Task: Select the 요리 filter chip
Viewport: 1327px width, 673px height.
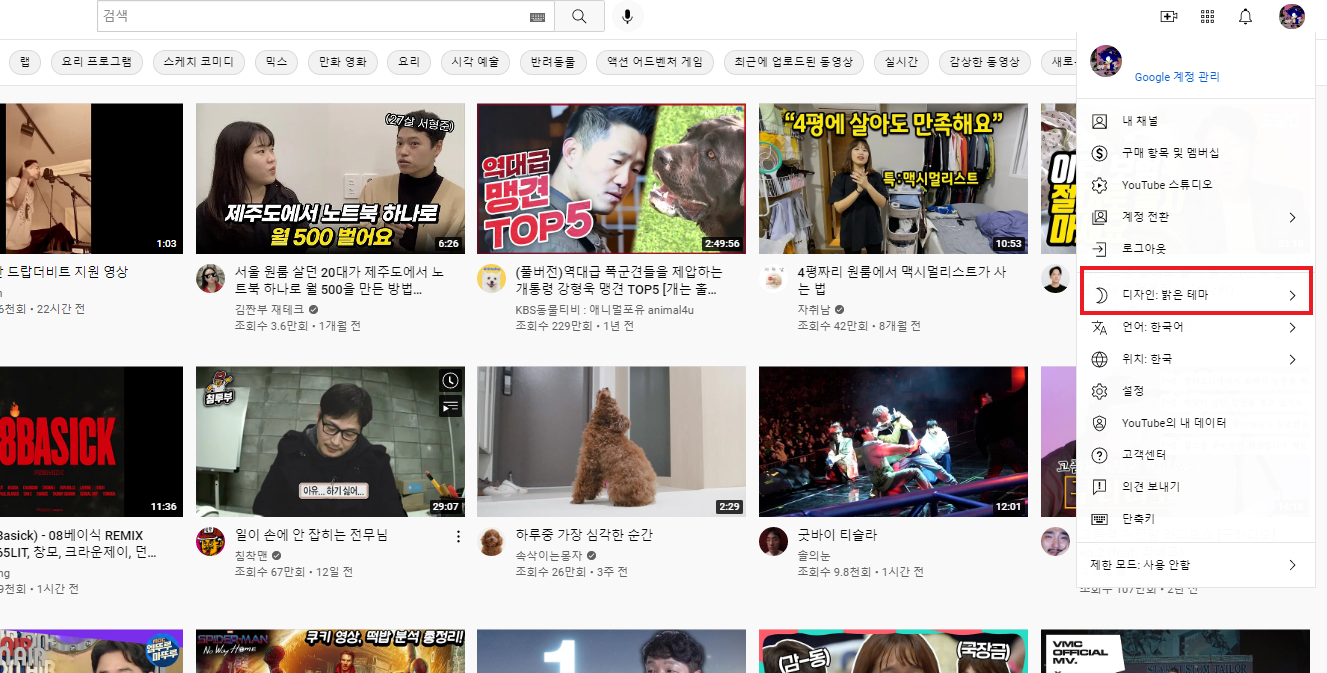Action: coord(409,62)
